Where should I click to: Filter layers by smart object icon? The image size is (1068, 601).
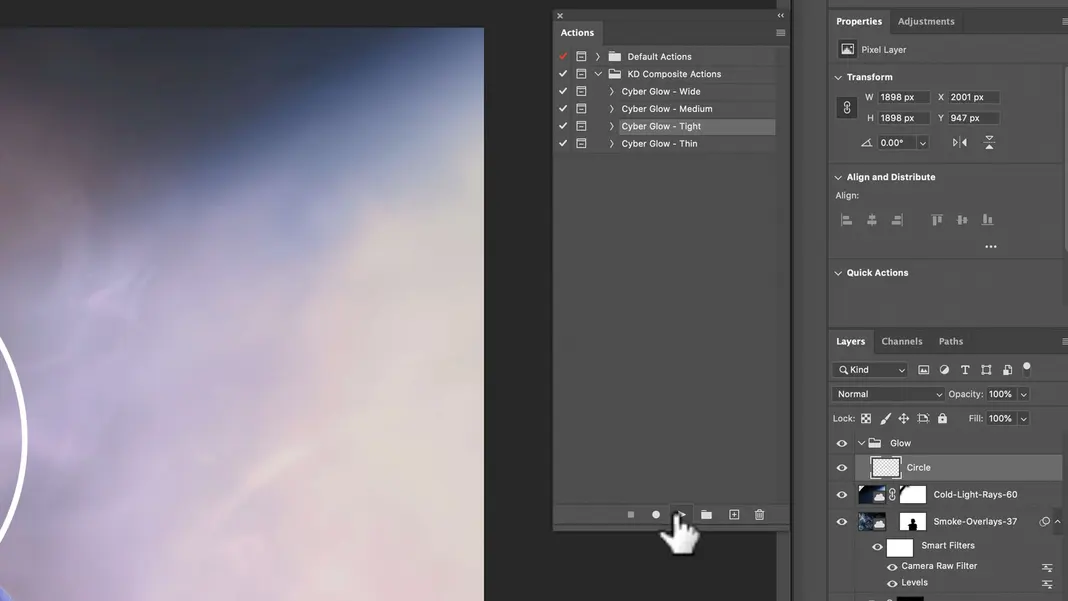(x=1007, y=370)
